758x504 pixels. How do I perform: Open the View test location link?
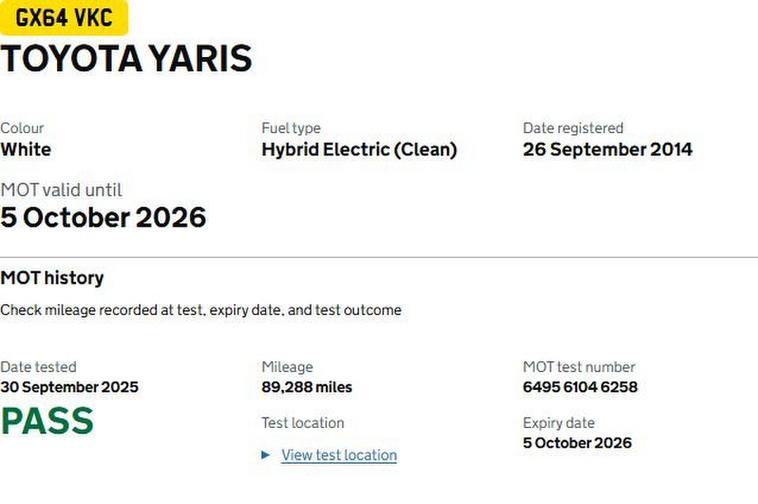tap(339, 455)
